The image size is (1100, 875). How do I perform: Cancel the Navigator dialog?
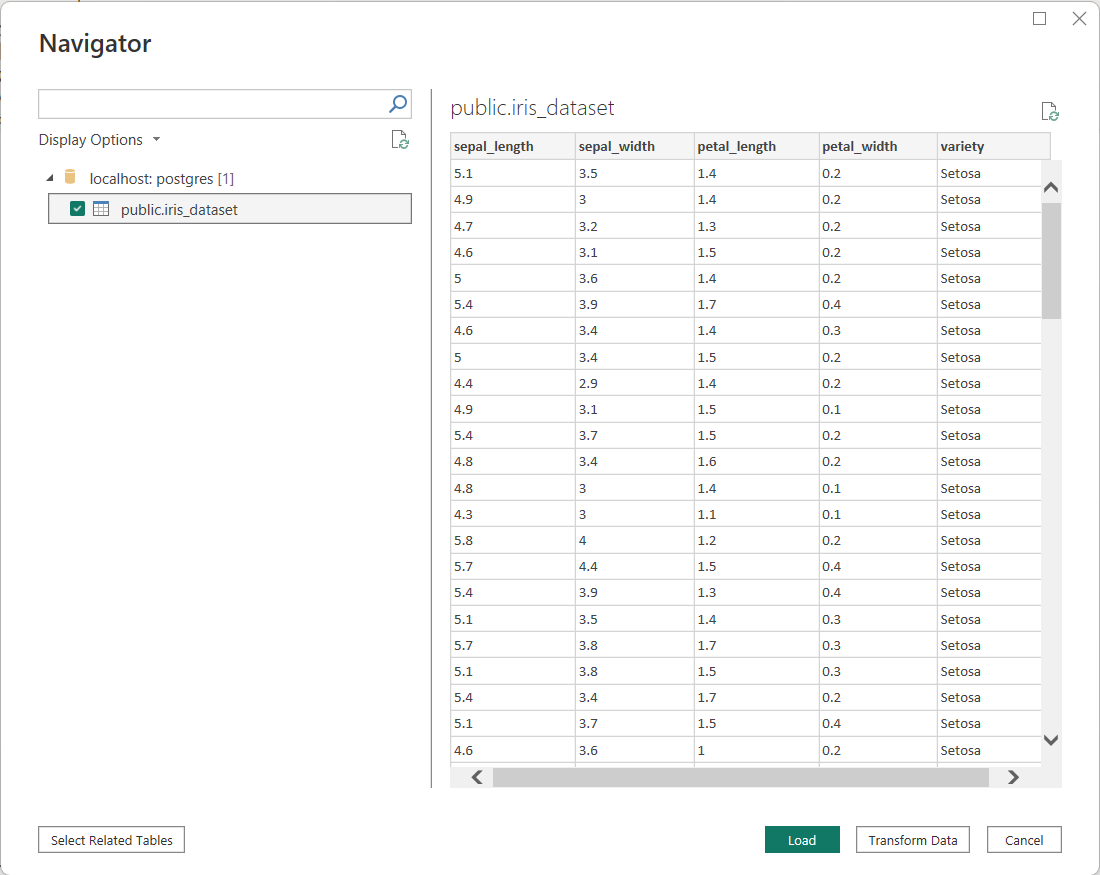tap(1023, 840)
